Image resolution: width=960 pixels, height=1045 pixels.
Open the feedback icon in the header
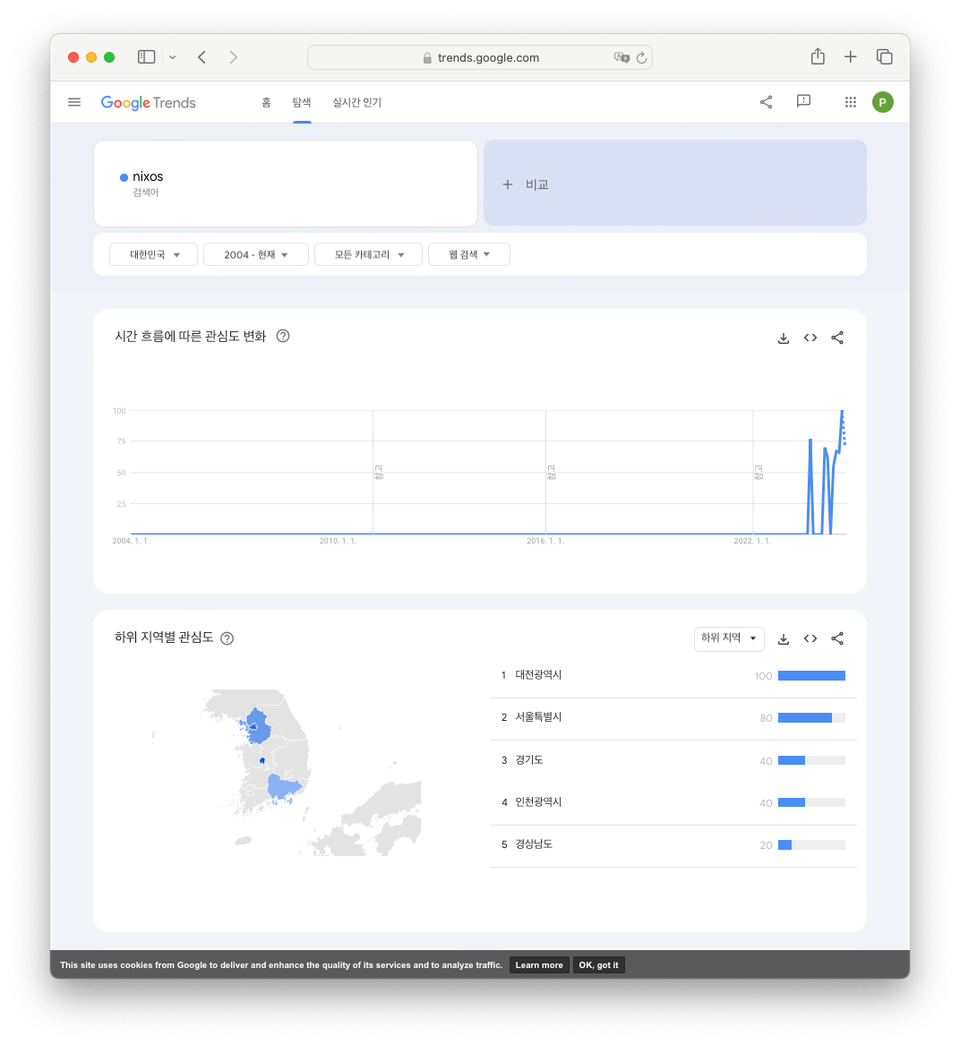803,101
